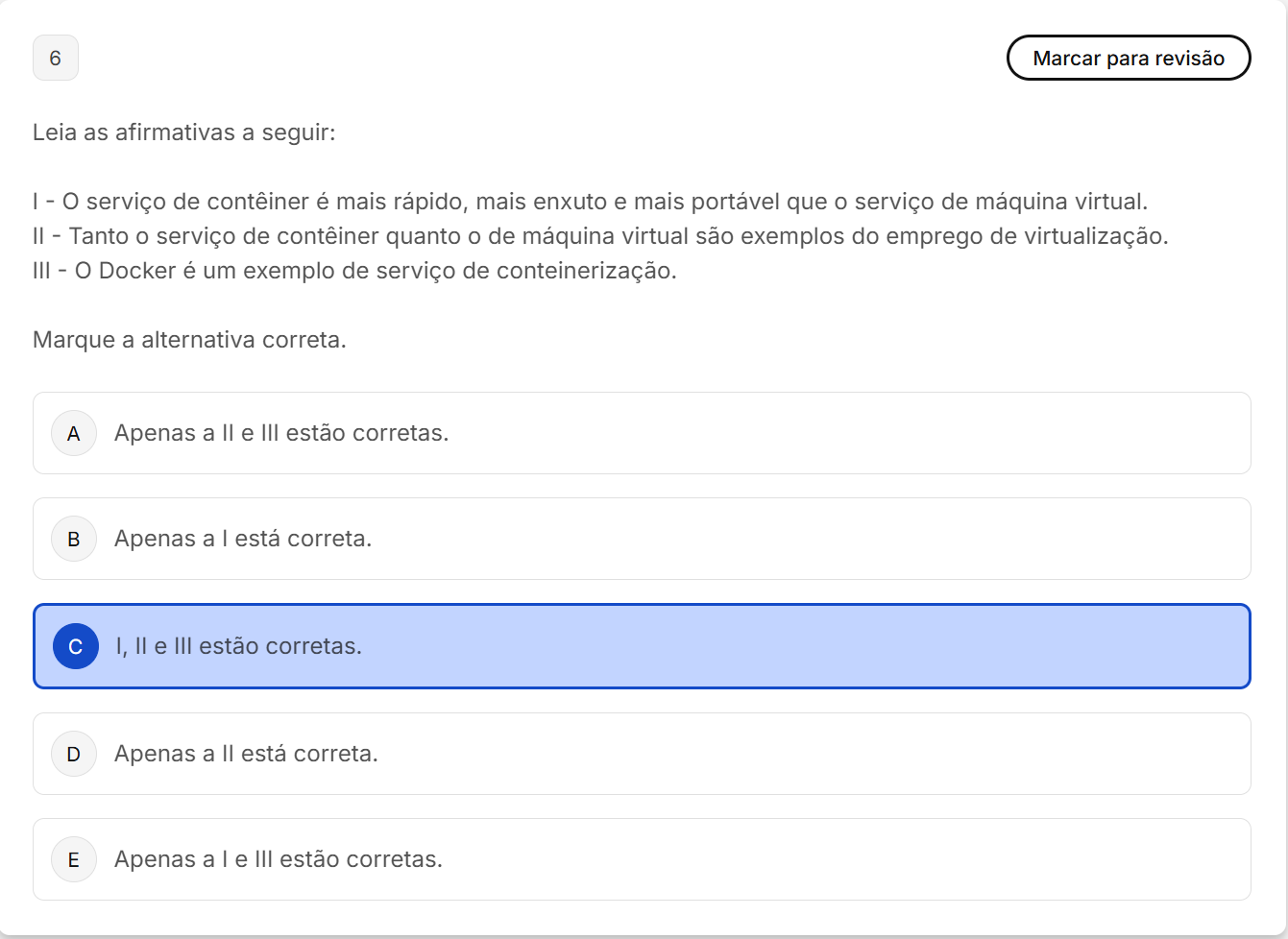
Task: Choose answer "Apenas a I e III estão corretas"
Action: 279,860
